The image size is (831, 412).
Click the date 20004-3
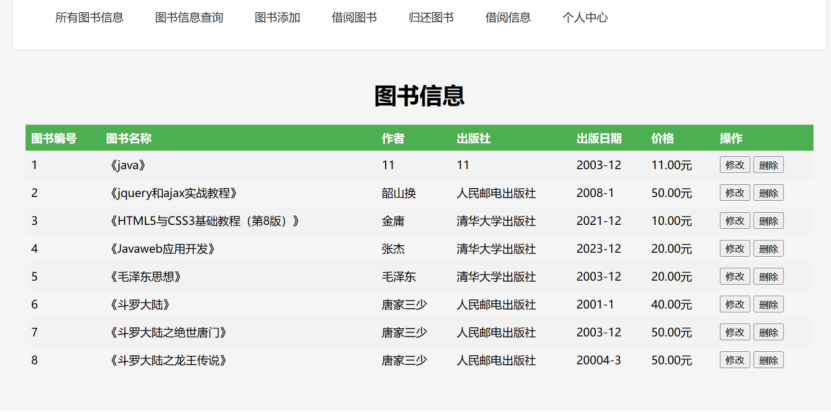pos(598,360)
